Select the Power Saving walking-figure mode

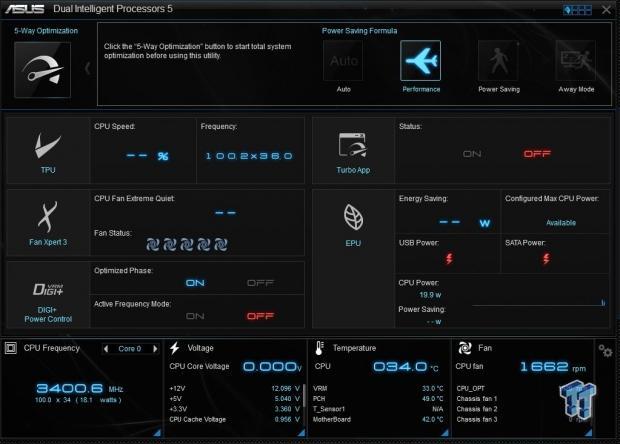498,60
